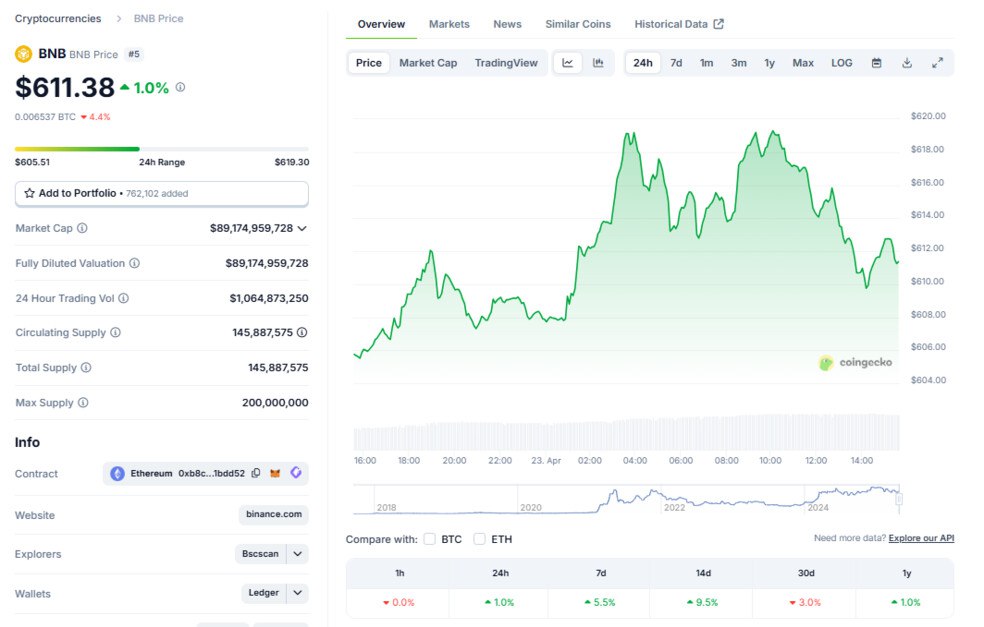Expand Market Cap value chevron
Image resolution: width=984 pixels, height=627 pixels.
(302, 228)
